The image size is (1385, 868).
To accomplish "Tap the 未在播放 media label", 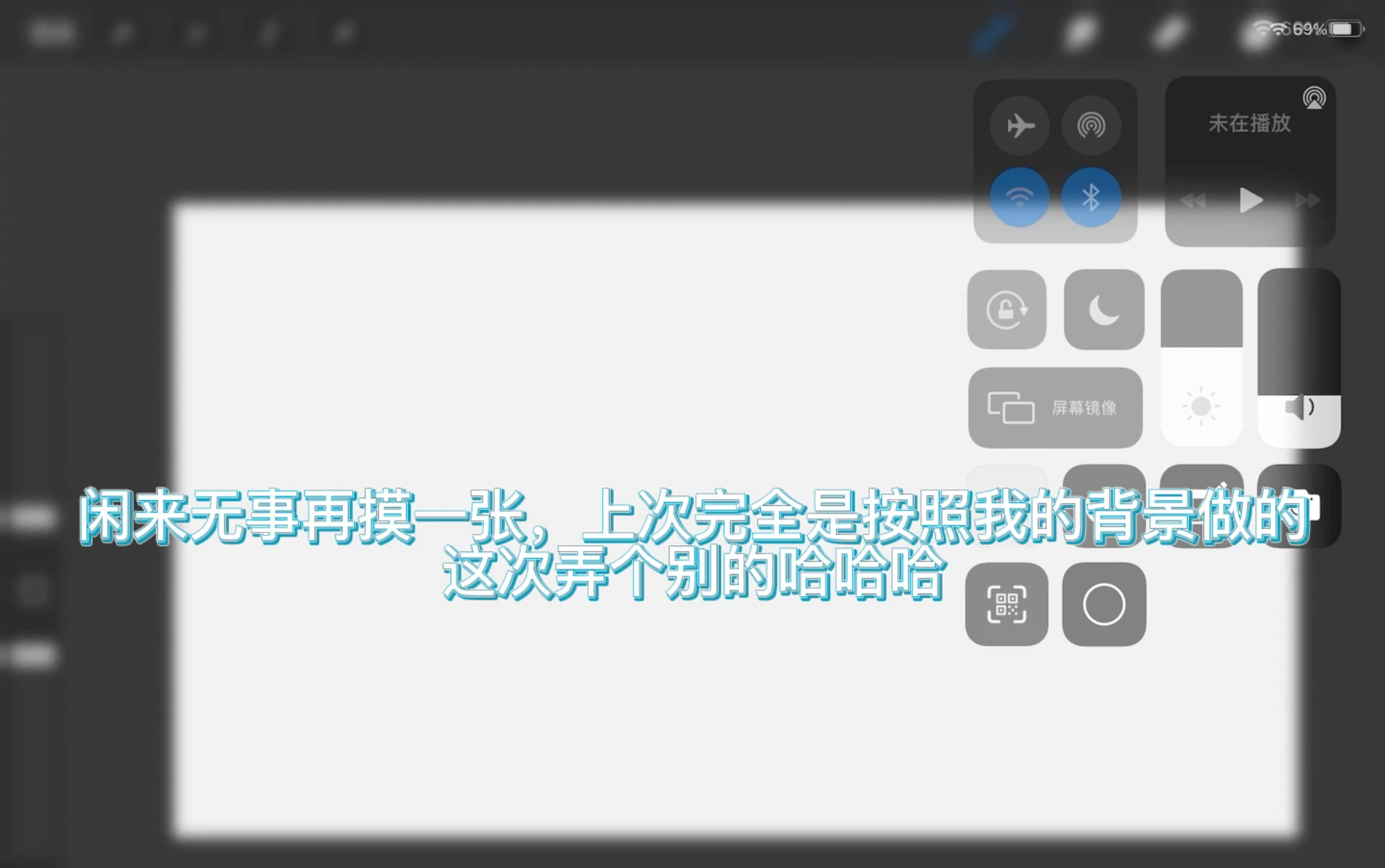I will (1249, 123).
